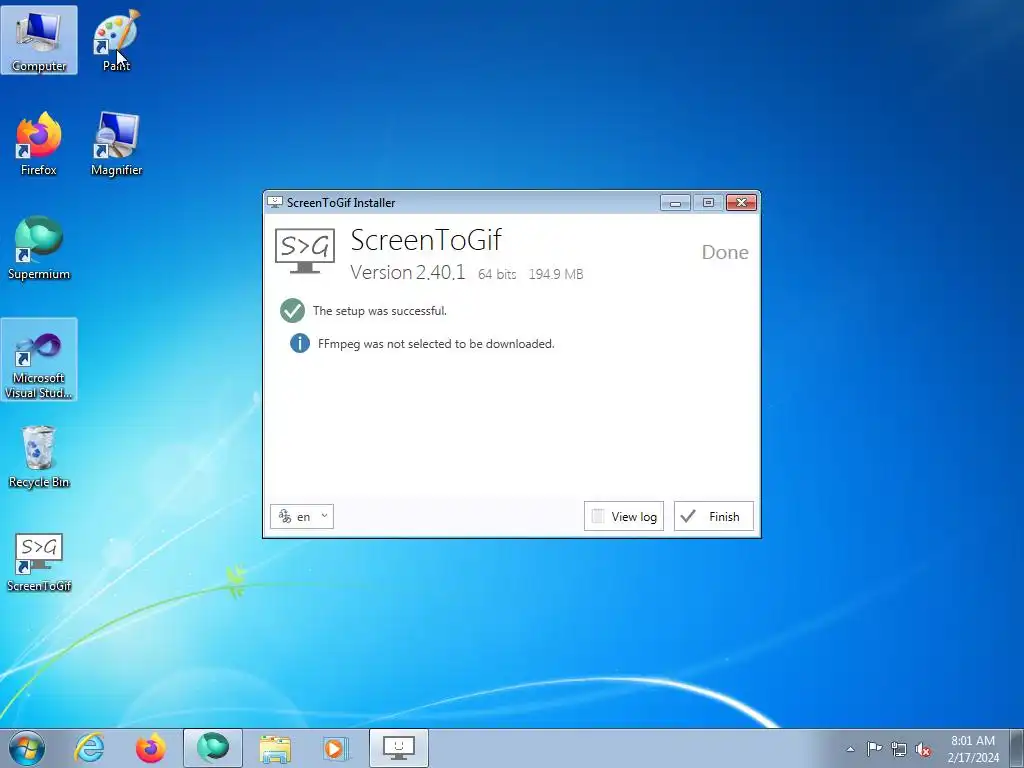
Task: Open the Paint desktop shortcut
Action: [x=116, y=40]
